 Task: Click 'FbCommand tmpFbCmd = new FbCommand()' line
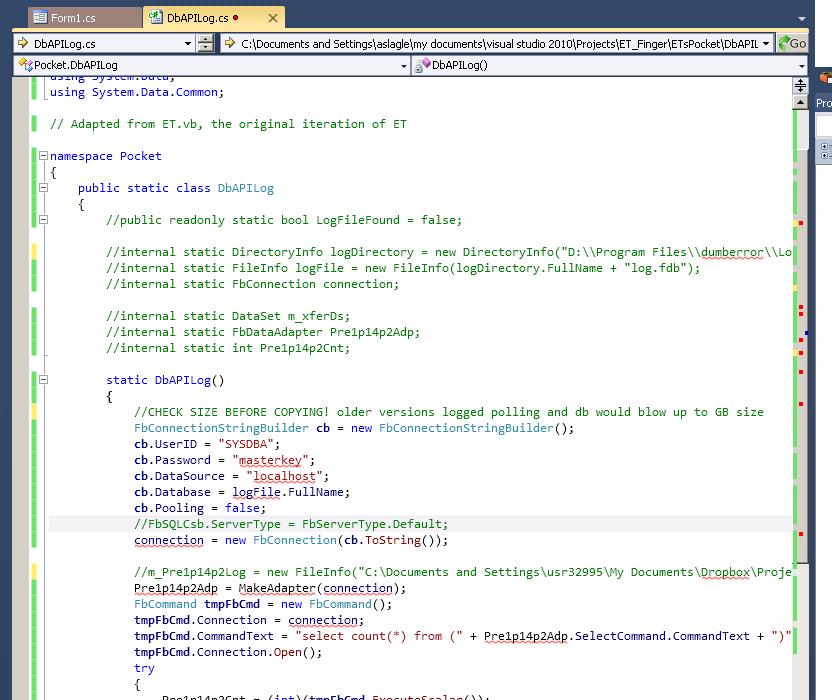point(263,604)
